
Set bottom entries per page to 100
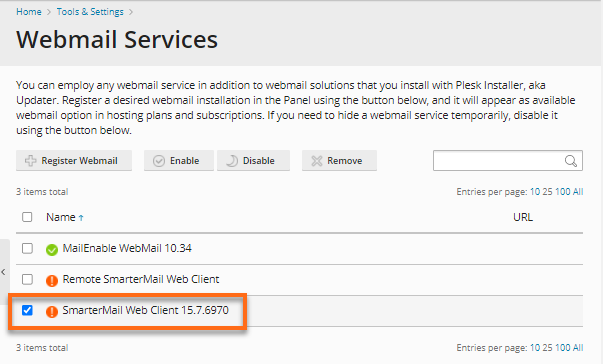pyautogui.click(x=563, y=347)
